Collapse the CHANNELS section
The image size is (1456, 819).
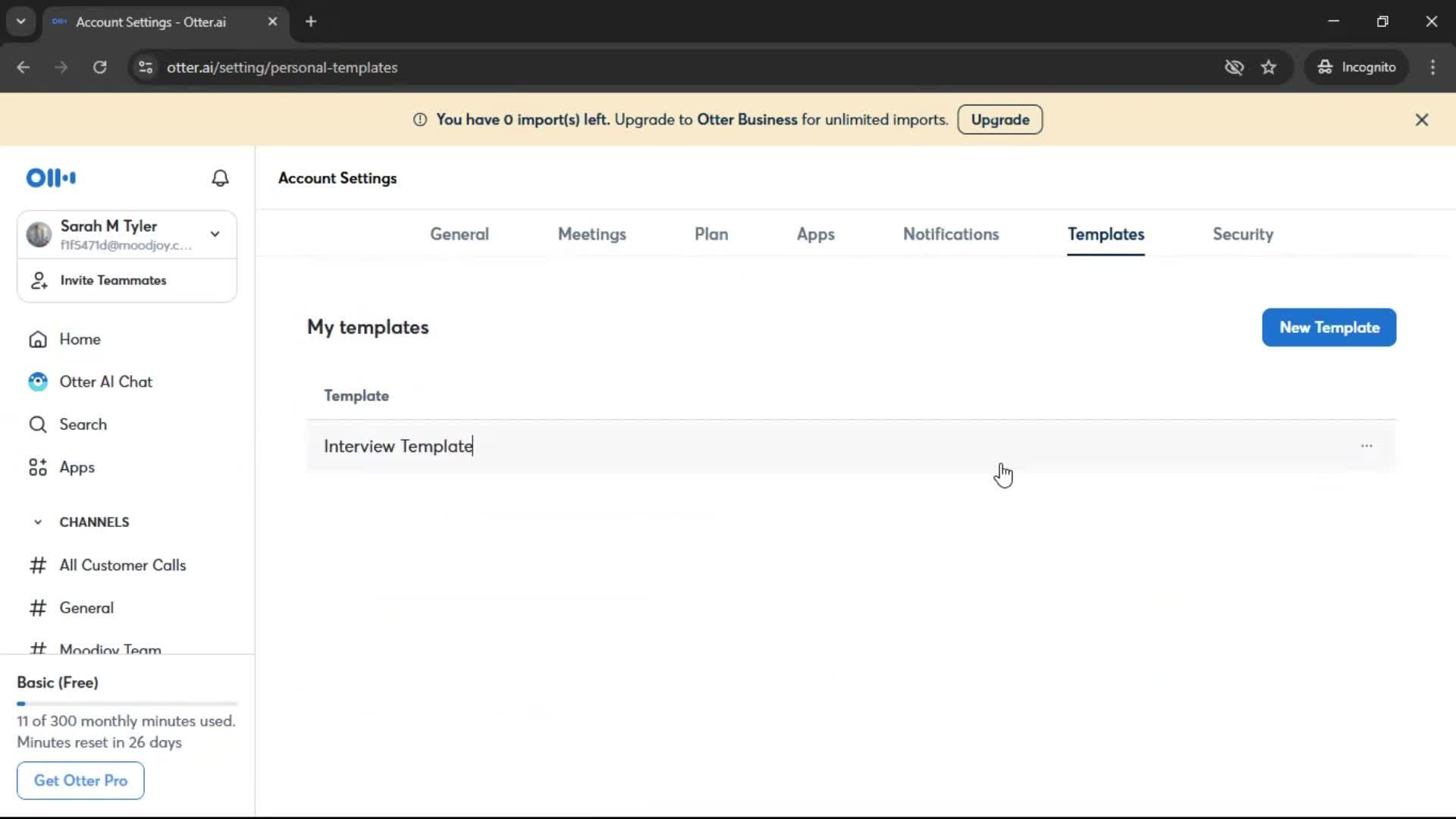point(38,522)
